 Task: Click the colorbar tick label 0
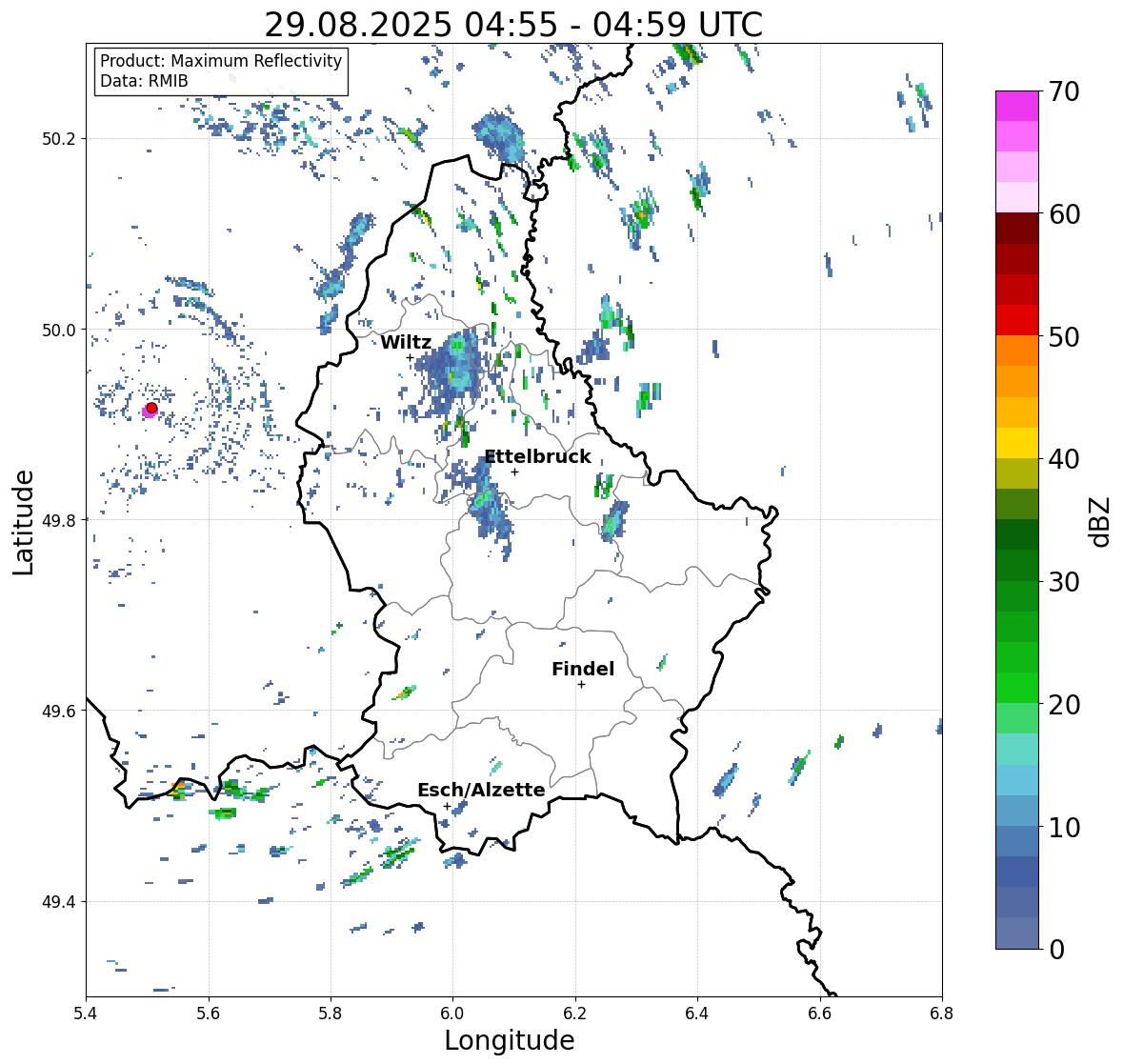point(1057,950)
